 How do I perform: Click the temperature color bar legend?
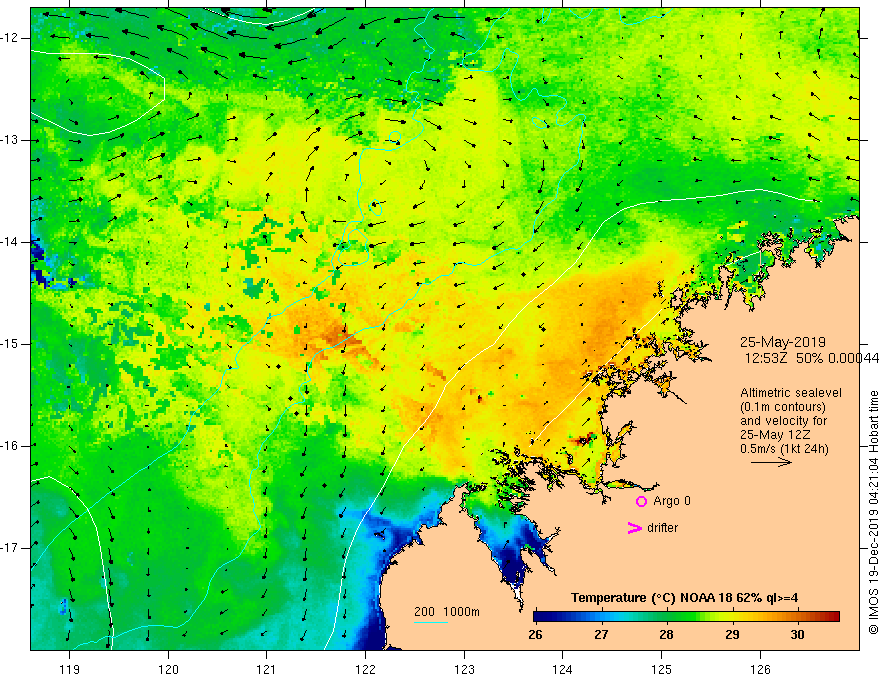tap(686, 617)
